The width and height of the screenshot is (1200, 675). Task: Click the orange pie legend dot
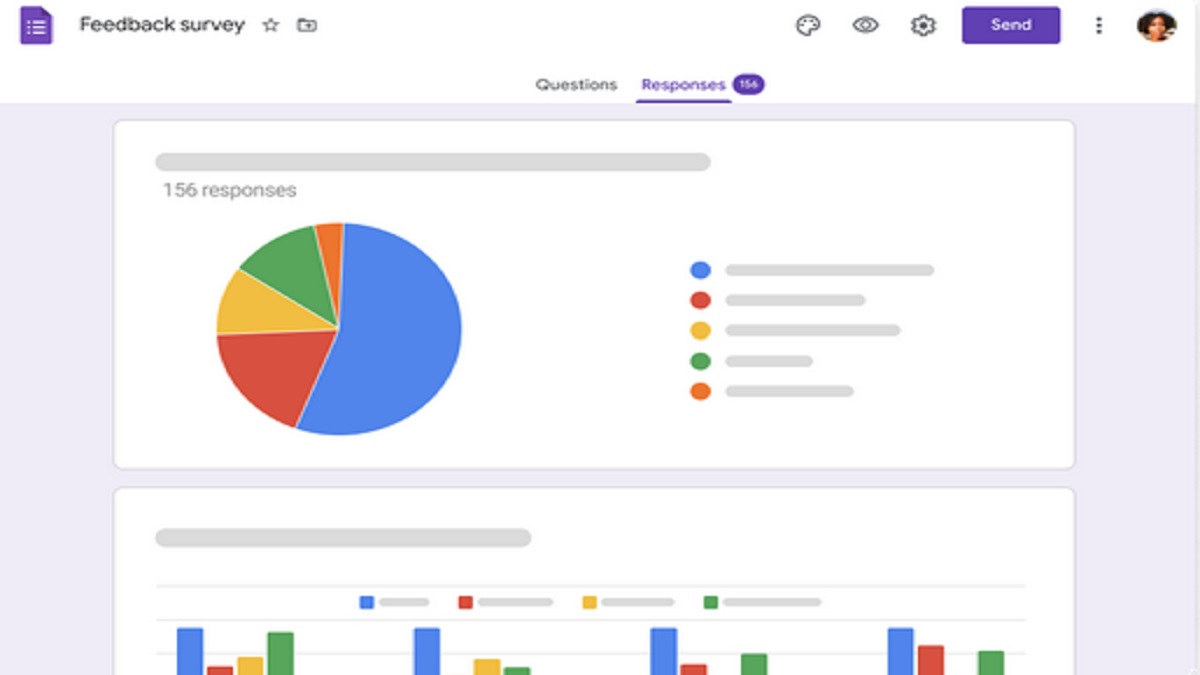point(700,391)
